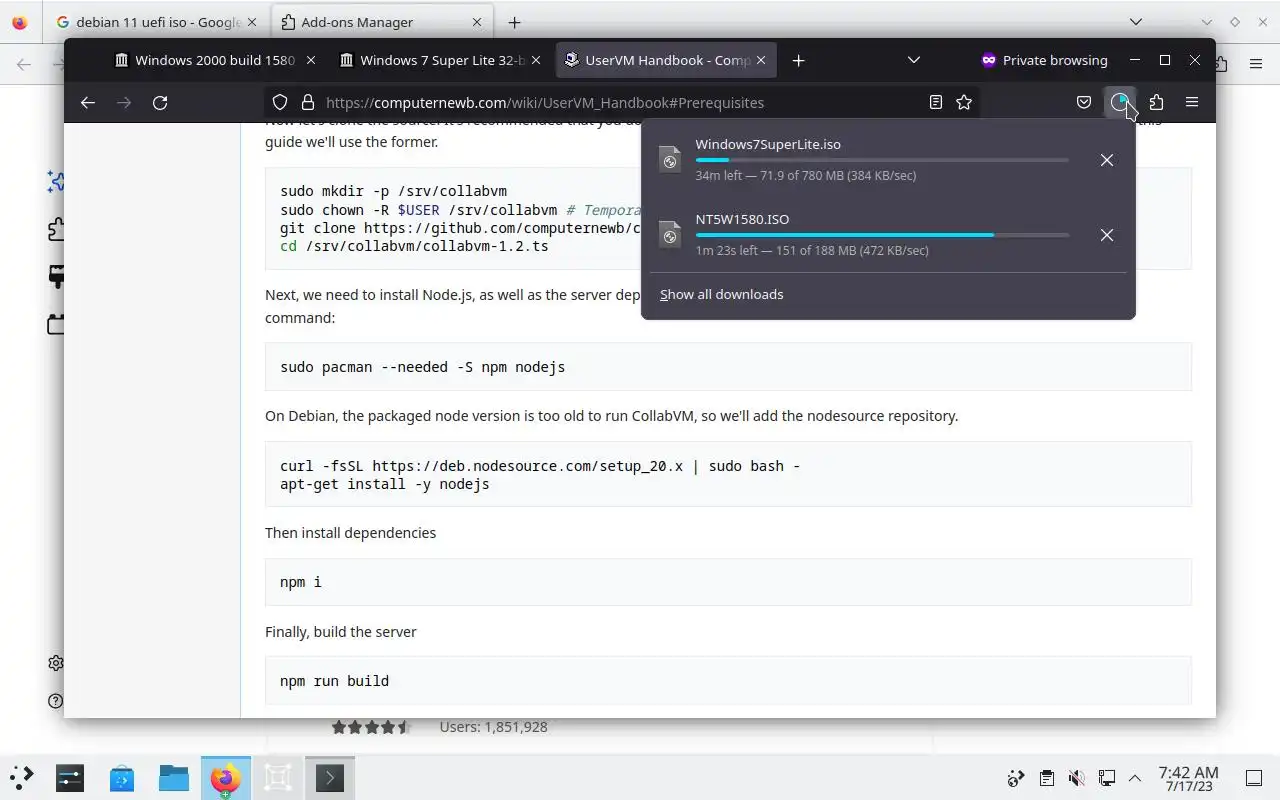List all tabs in background Firefox window

pos(1135,22)
